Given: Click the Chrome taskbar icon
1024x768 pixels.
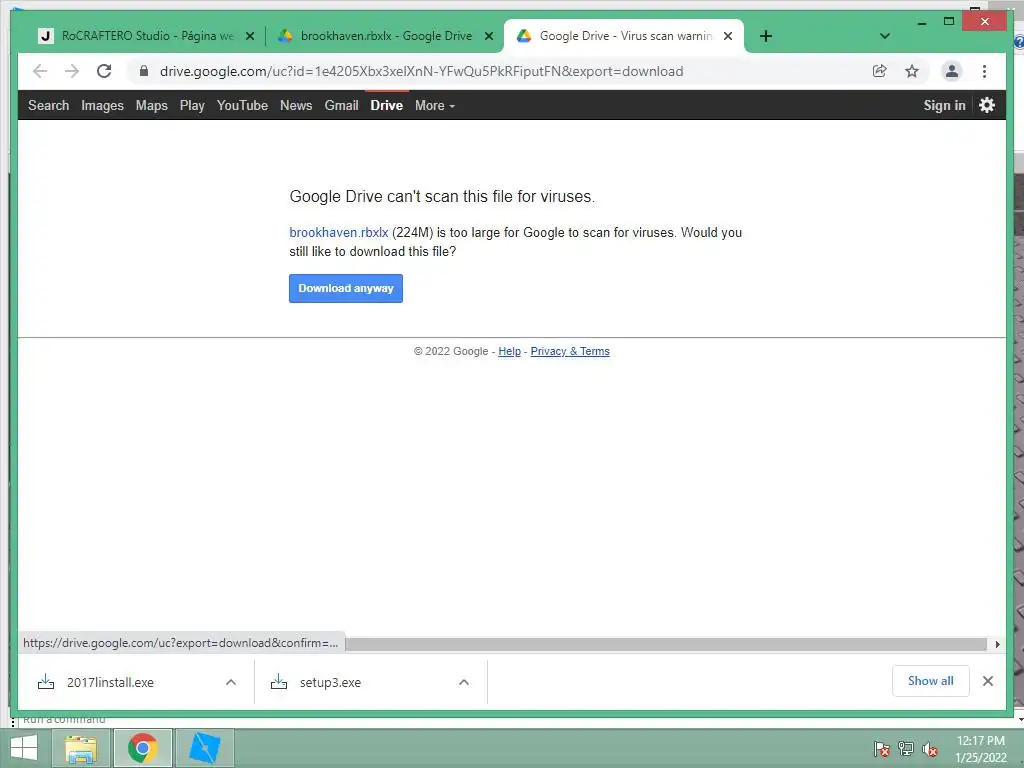Looking at the screenshot, I should (143, 748).
